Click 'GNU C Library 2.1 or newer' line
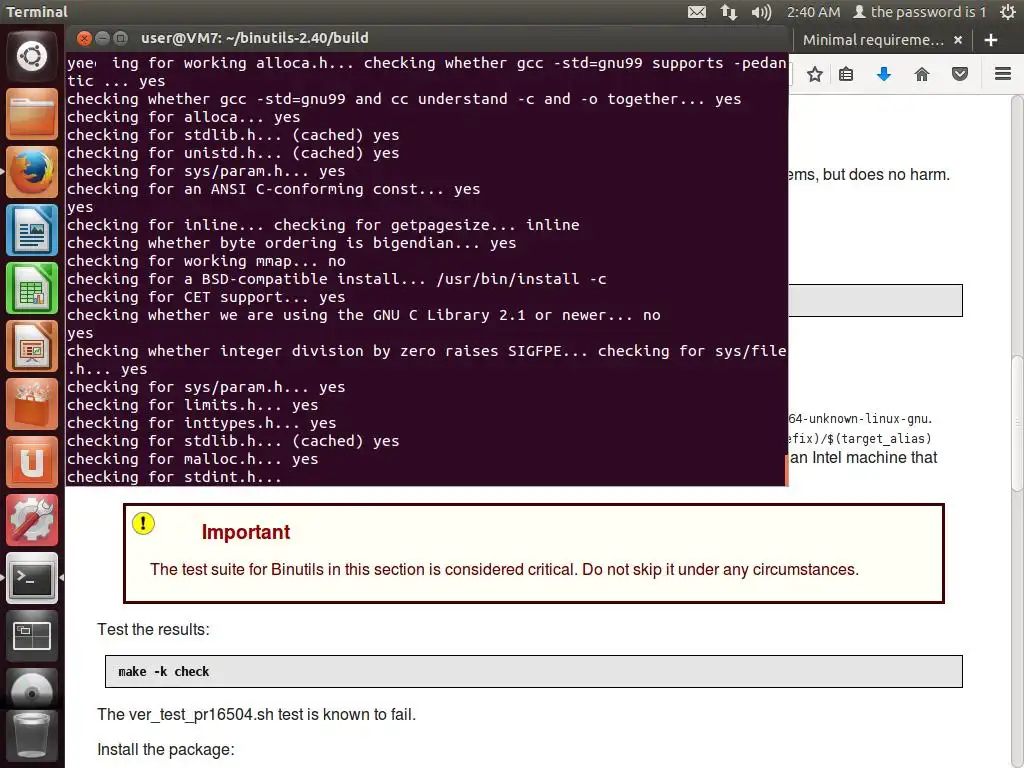The width and height of the screenshot is (1024, 768). 364,315
